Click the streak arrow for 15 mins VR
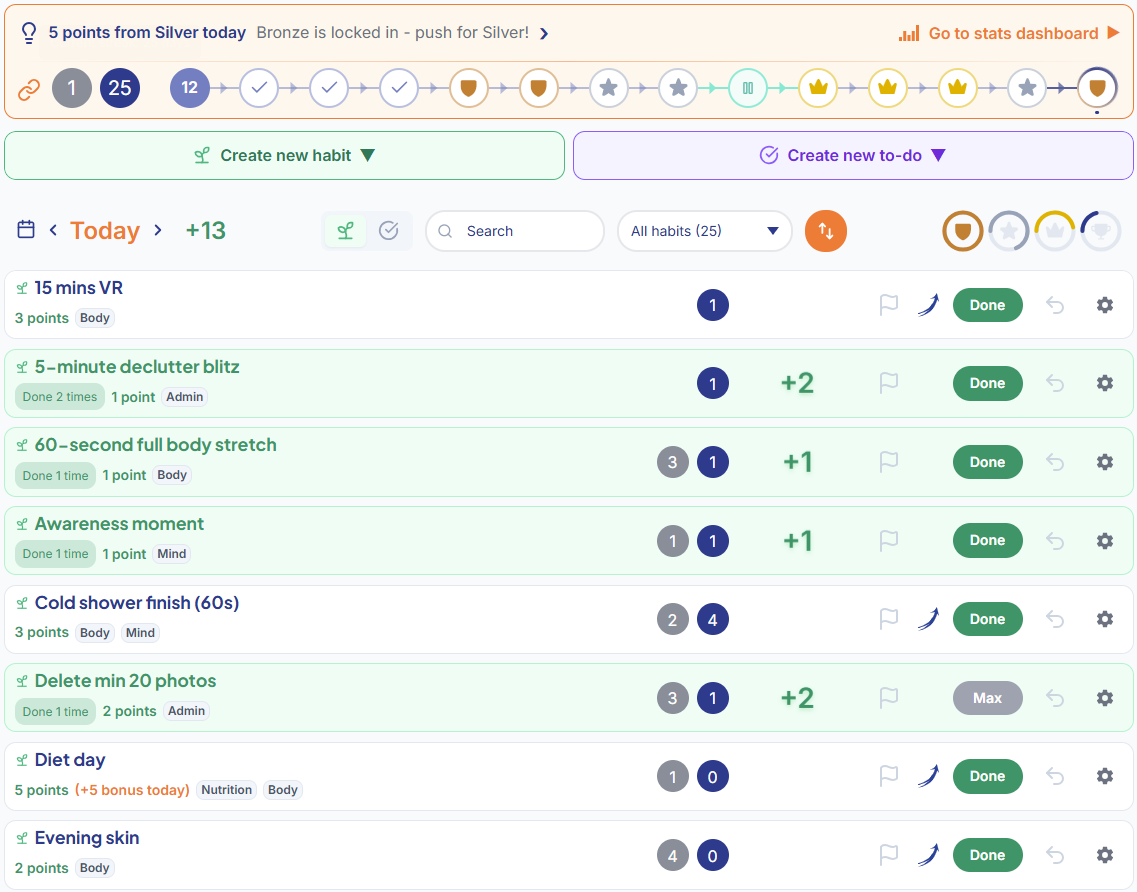1137x892 pixels. [928, 305]
